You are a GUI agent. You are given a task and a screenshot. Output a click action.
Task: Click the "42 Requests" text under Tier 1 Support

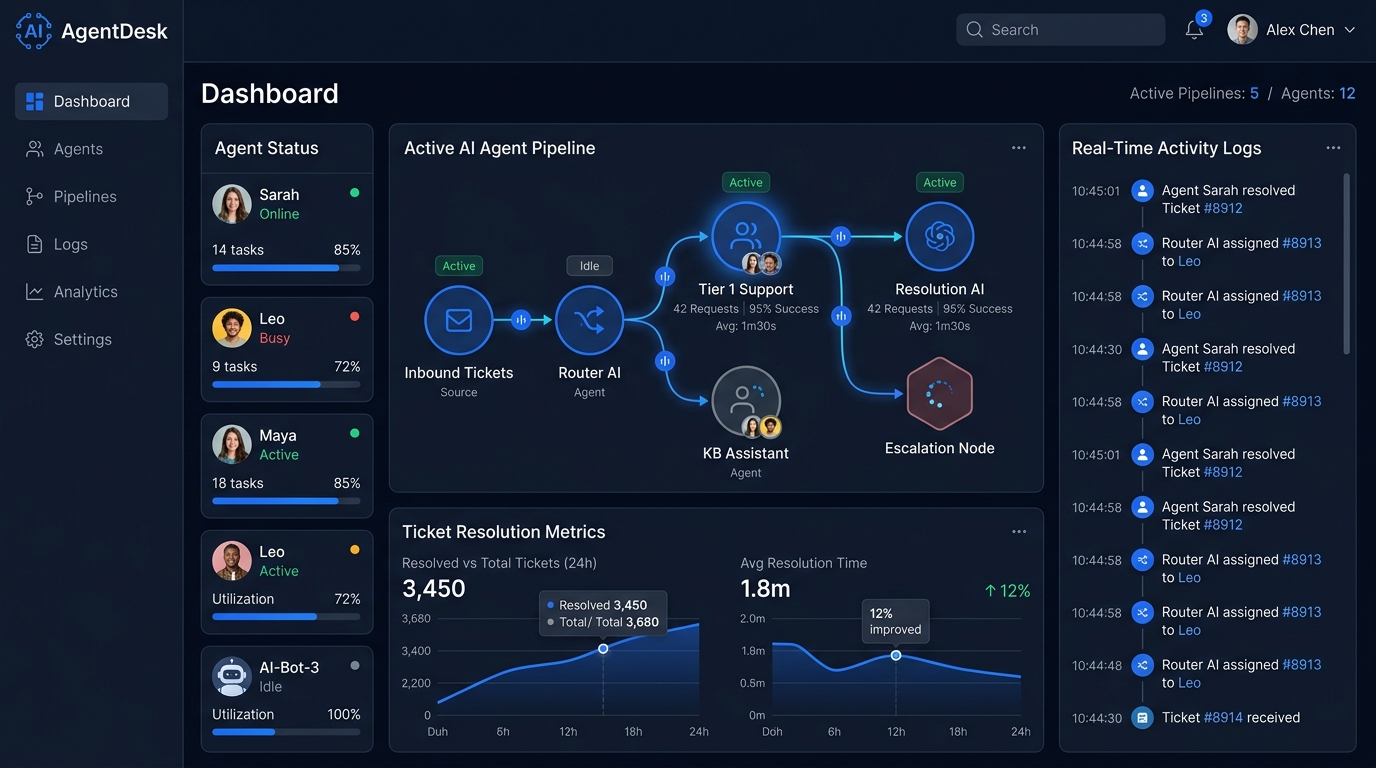tap(706, 309)
